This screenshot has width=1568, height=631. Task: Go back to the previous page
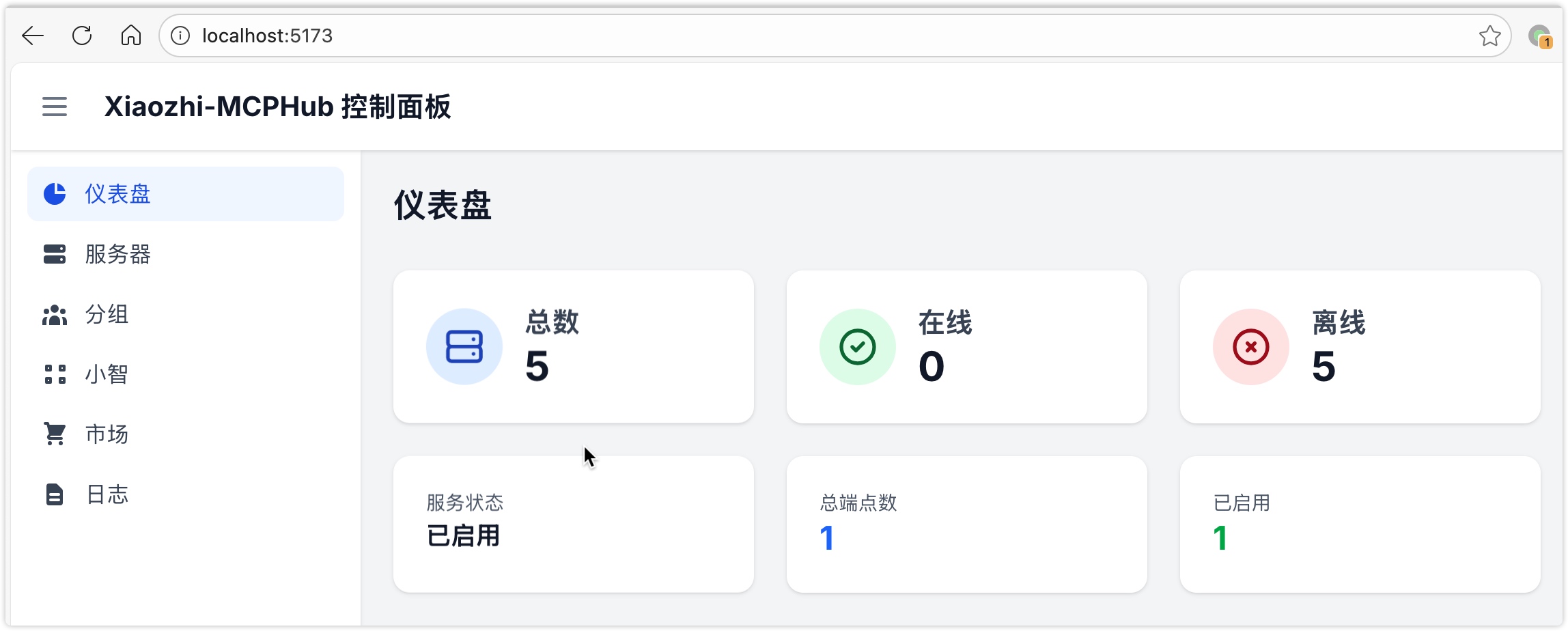pyautogui.click(x=33, y=36)
